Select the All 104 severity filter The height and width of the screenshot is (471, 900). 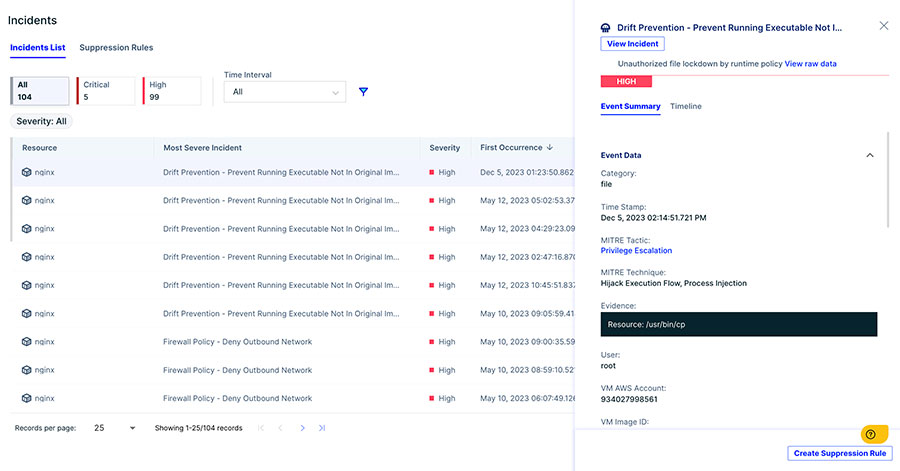(40, 91)
